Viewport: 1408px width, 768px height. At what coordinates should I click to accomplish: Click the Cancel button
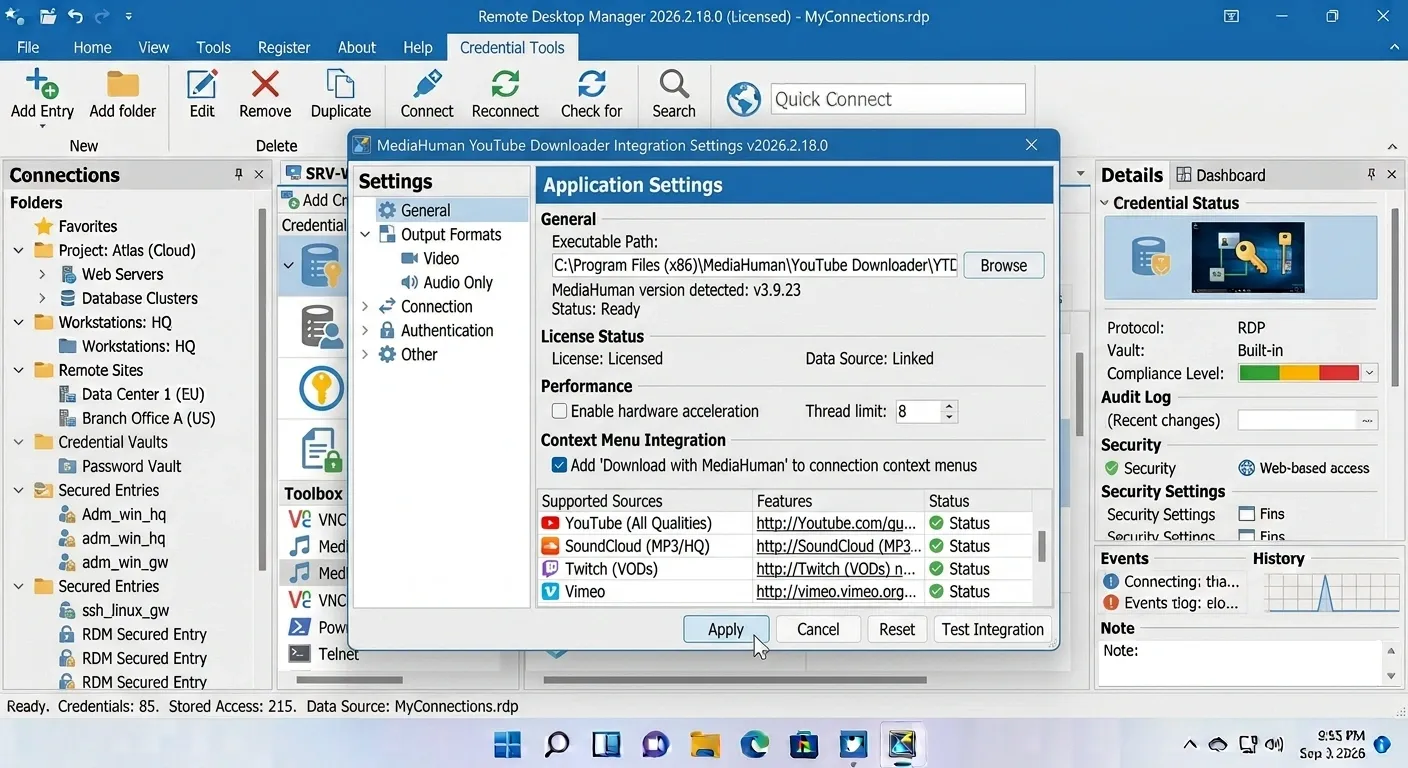click(x=818, y=629)
